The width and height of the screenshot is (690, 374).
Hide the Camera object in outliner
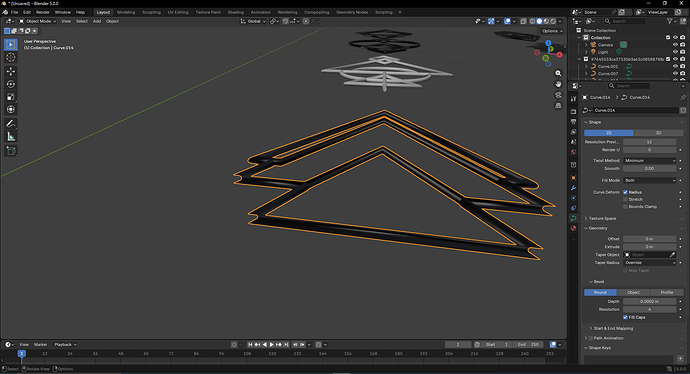(675, 45)
